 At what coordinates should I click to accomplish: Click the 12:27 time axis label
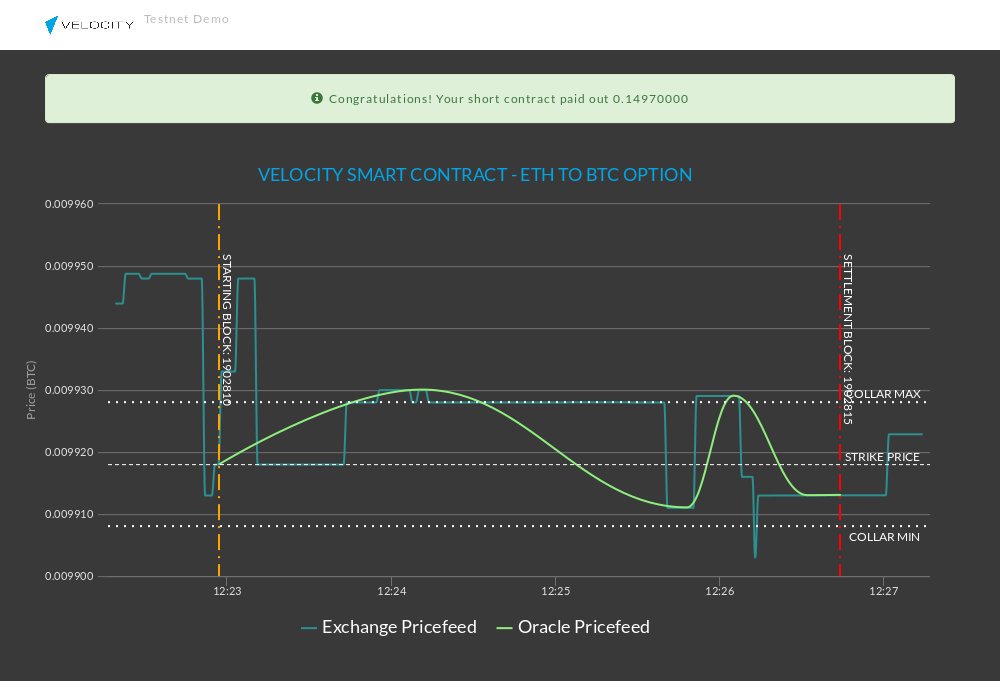[x=883, y=592]
